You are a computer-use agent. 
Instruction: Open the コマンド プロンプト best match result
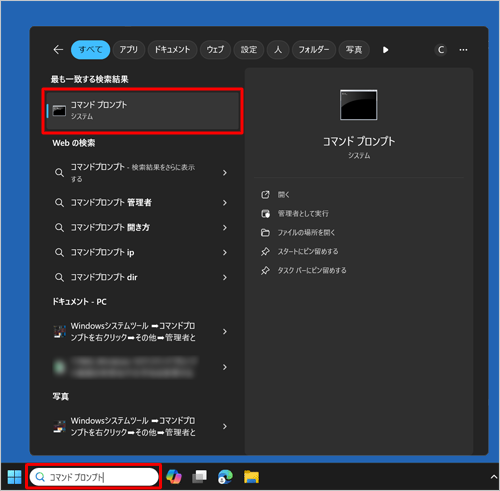(143, 111)
